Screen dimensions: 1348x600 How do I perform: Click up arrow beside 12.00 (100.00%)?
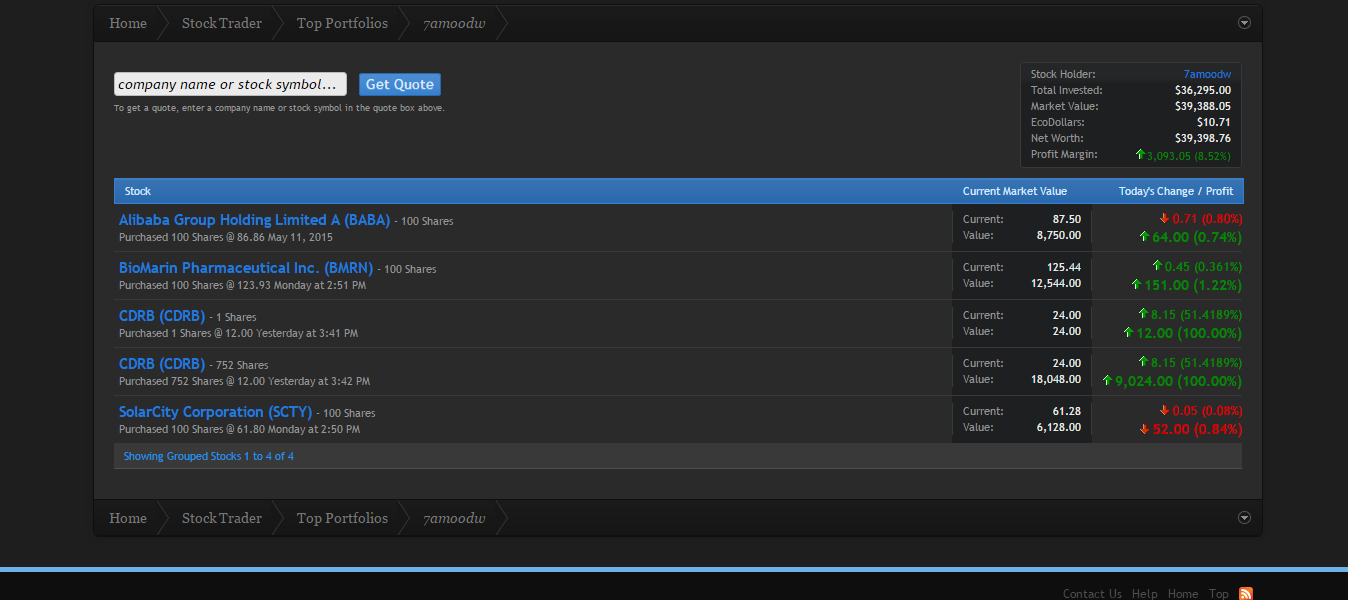tap(1129, 332)
